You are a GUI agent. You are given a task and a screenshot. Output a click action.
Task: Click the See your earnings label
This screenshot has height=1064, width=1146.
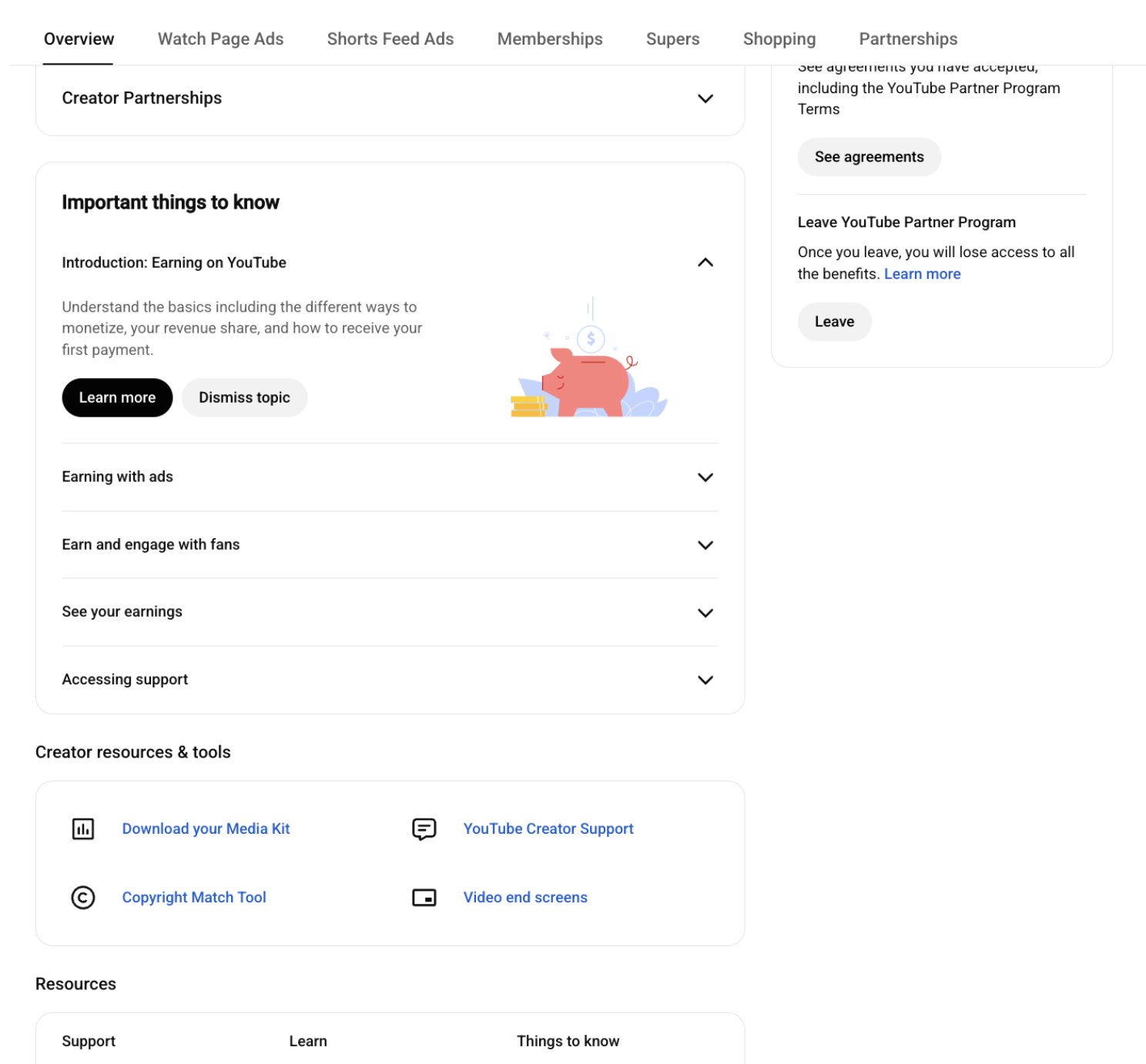pos(122,611)
